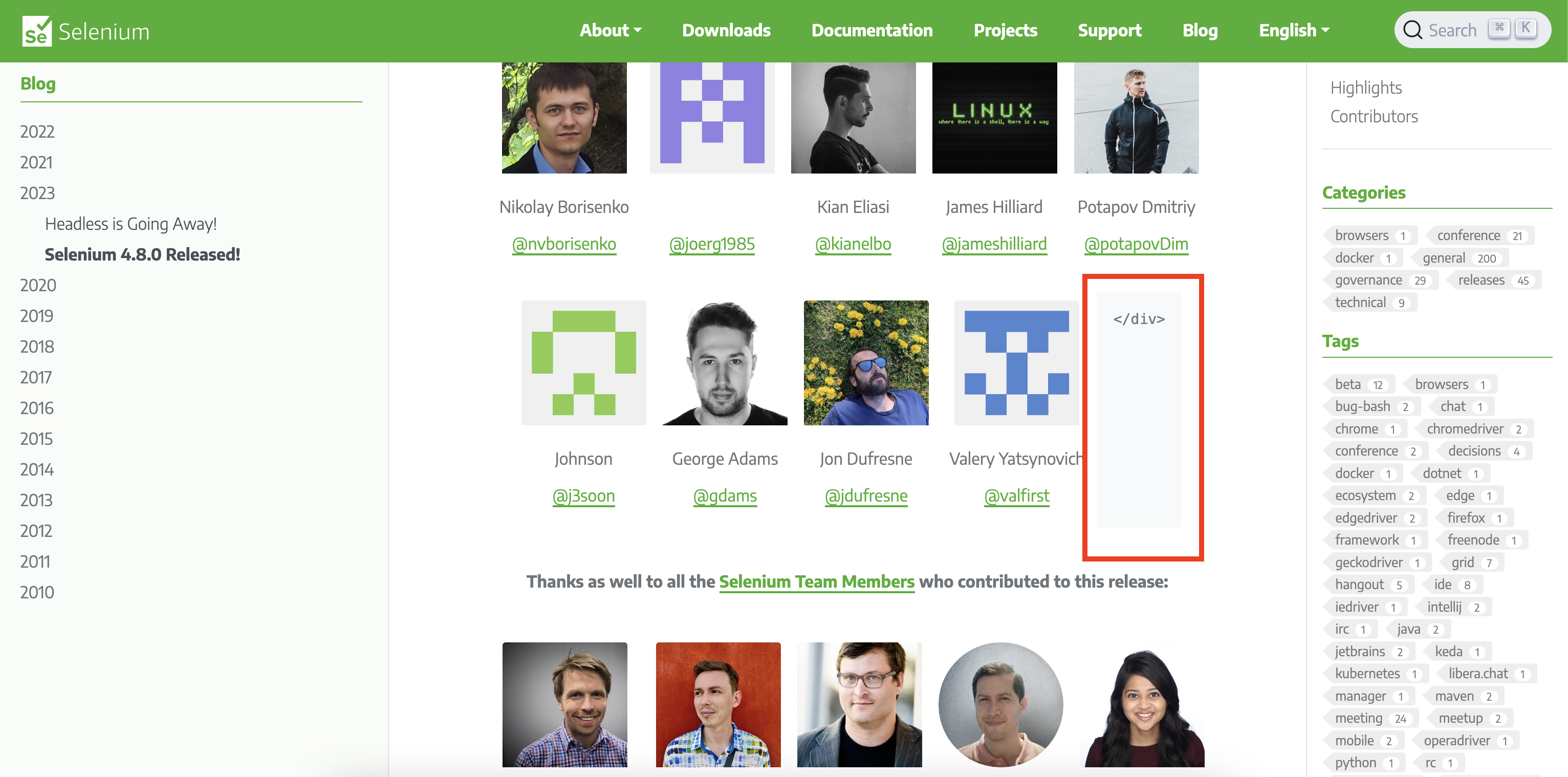
Task: Click the valfirst blue identicon avatar
Action: (1016, 363)
